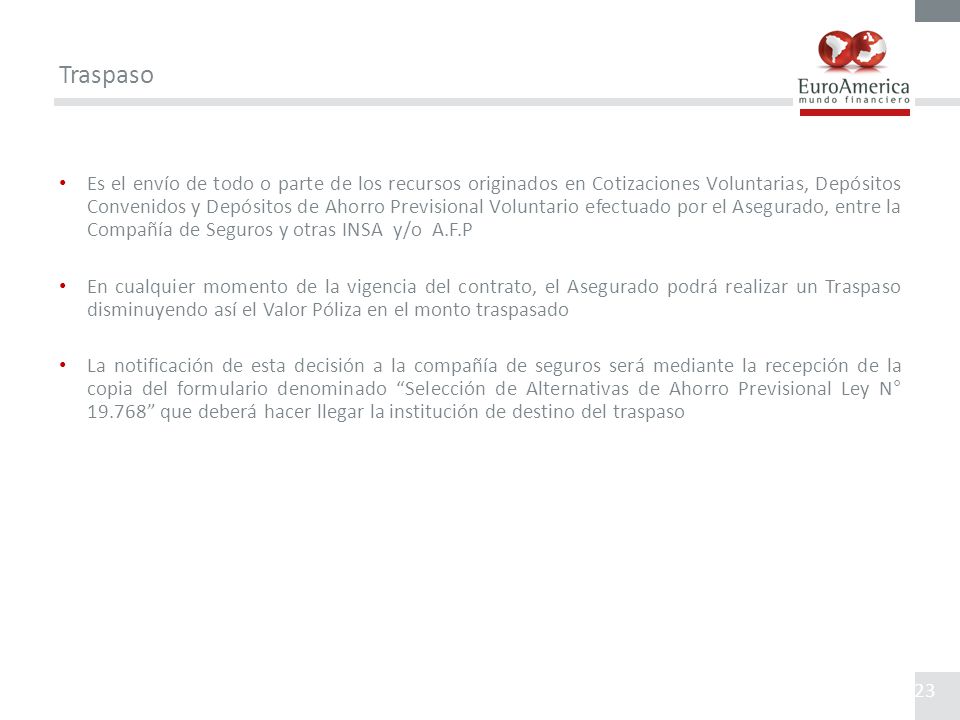Click the page number 23 box
Image resolution: width=960 pixels, height=720 pixels.
pyautogui.click(x=937, y=696)
